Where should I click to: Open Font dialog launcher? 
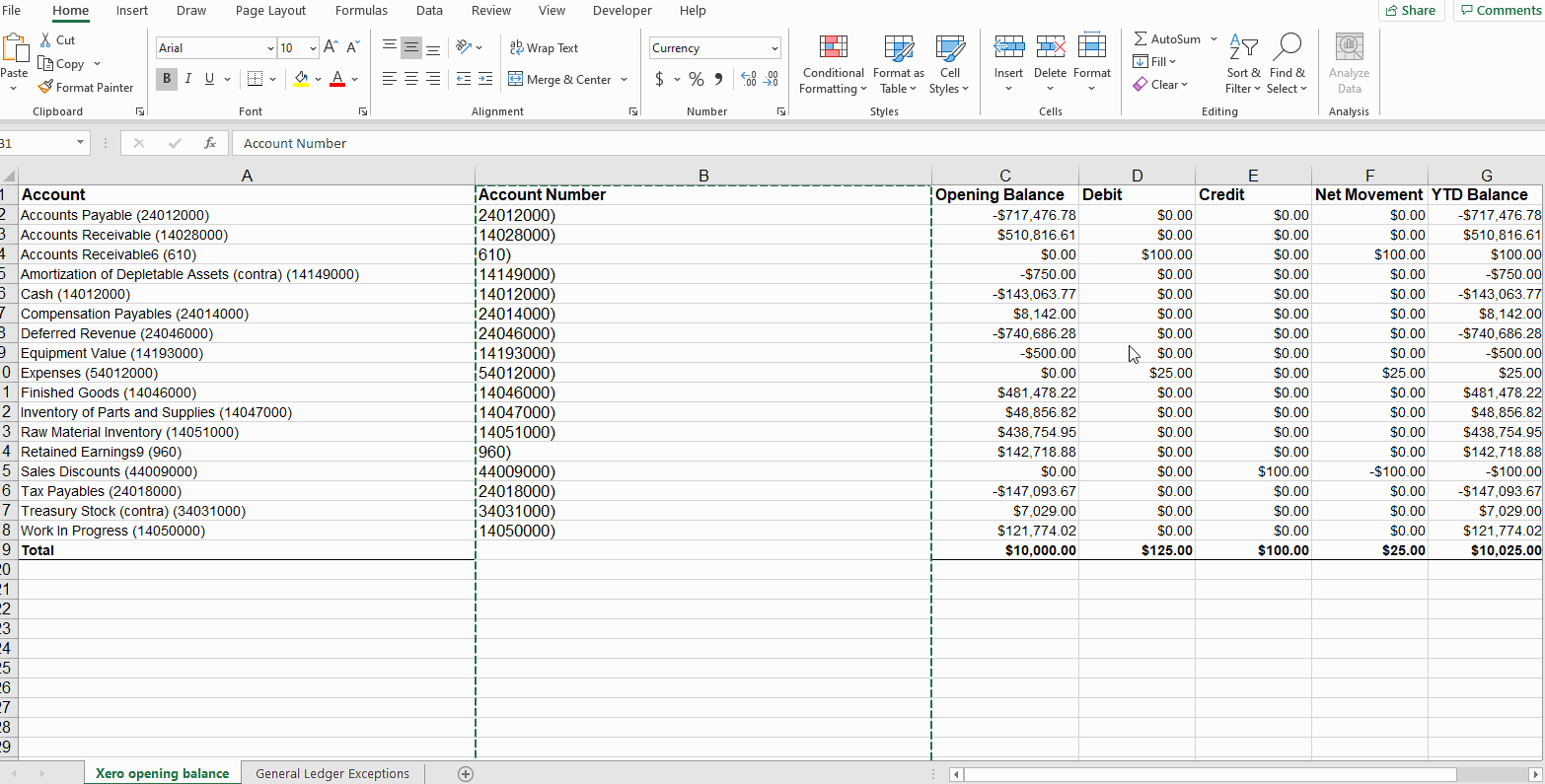coord(363,111)
